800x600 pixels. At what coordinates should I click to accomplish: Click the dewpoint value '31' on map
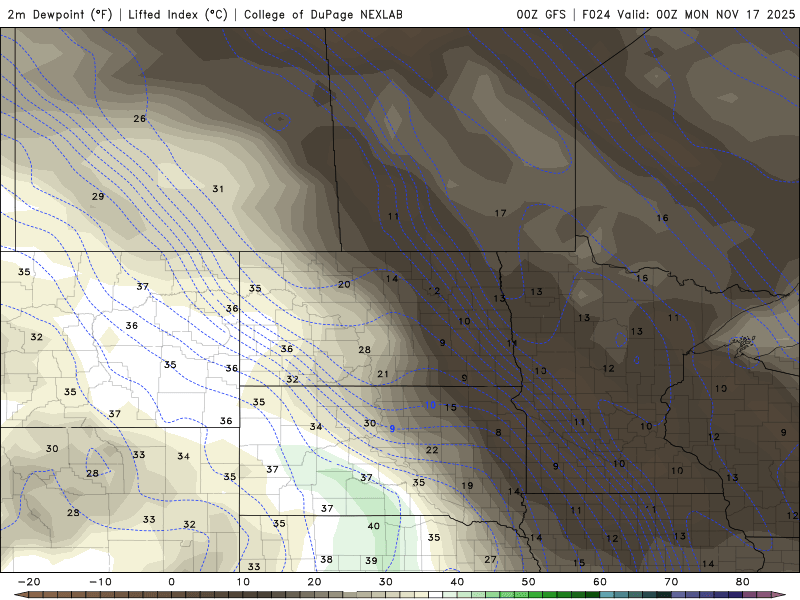pyautogui.click(x=218, y=189)
